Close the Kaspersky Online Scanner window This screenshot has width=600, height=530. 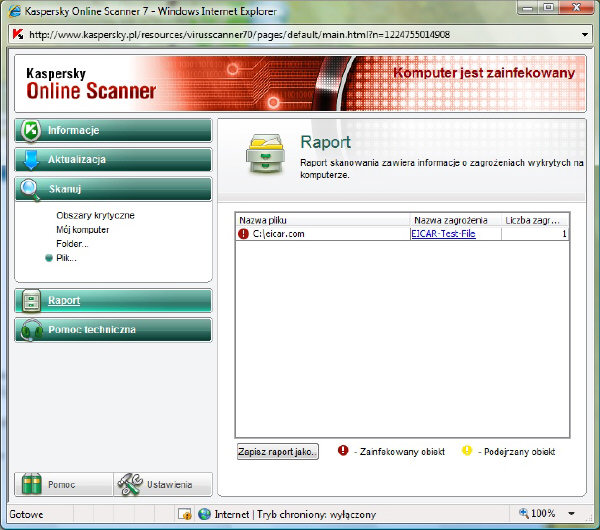576,8
